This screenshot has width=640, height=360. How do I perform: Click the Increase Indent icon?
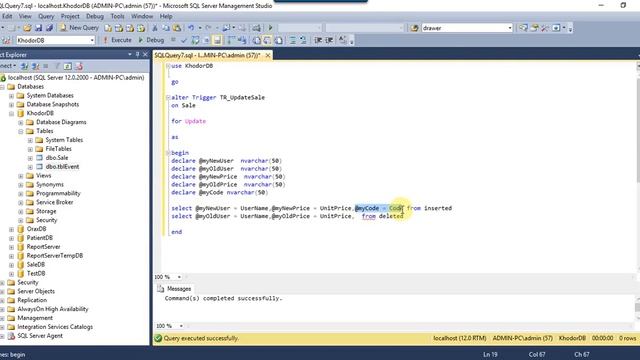[x=329, y=40]
